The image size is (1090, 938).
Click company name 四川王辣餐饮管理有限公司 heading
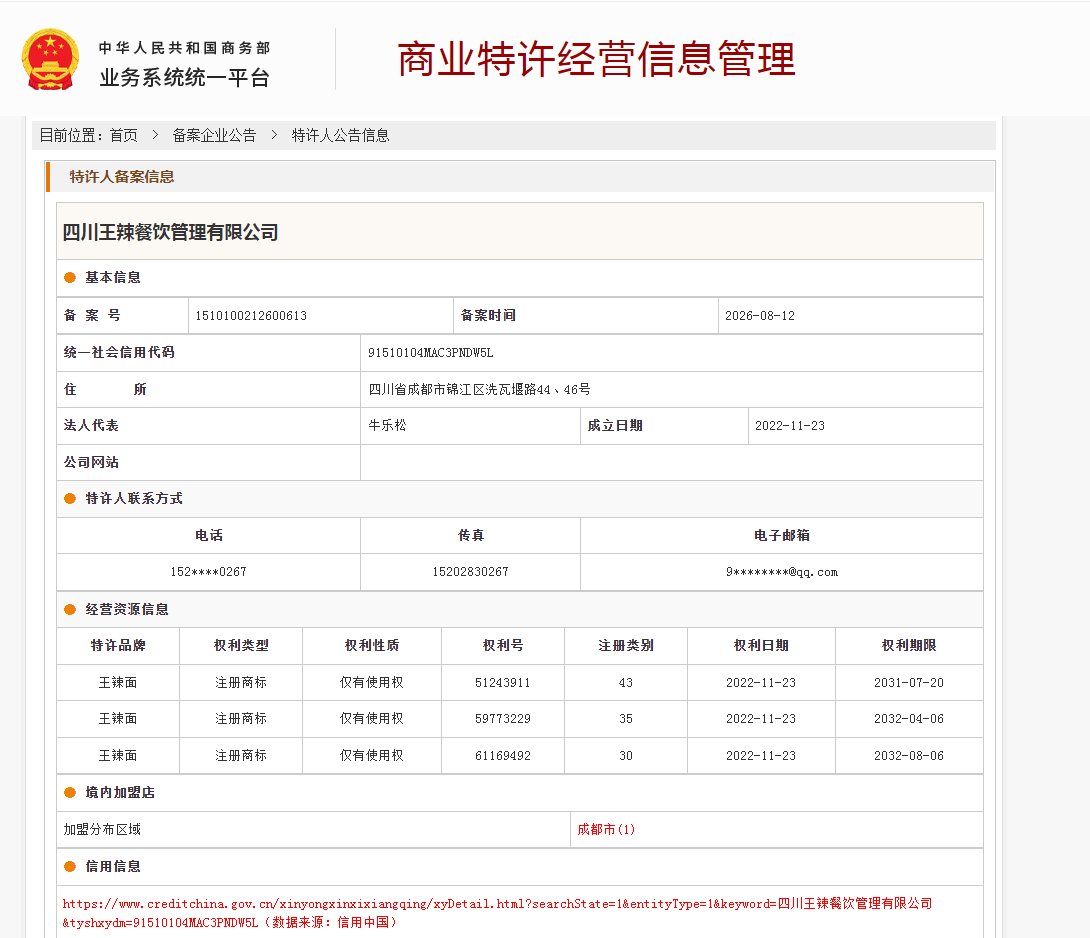pyautogui.click(x=170, y=232)
